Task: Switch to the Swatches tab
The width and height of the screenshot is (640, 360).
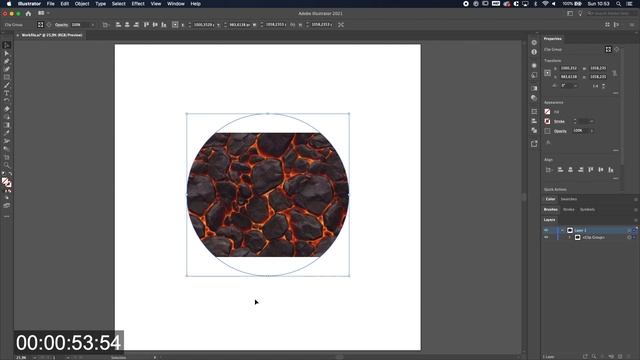Action: click(569, 199)
